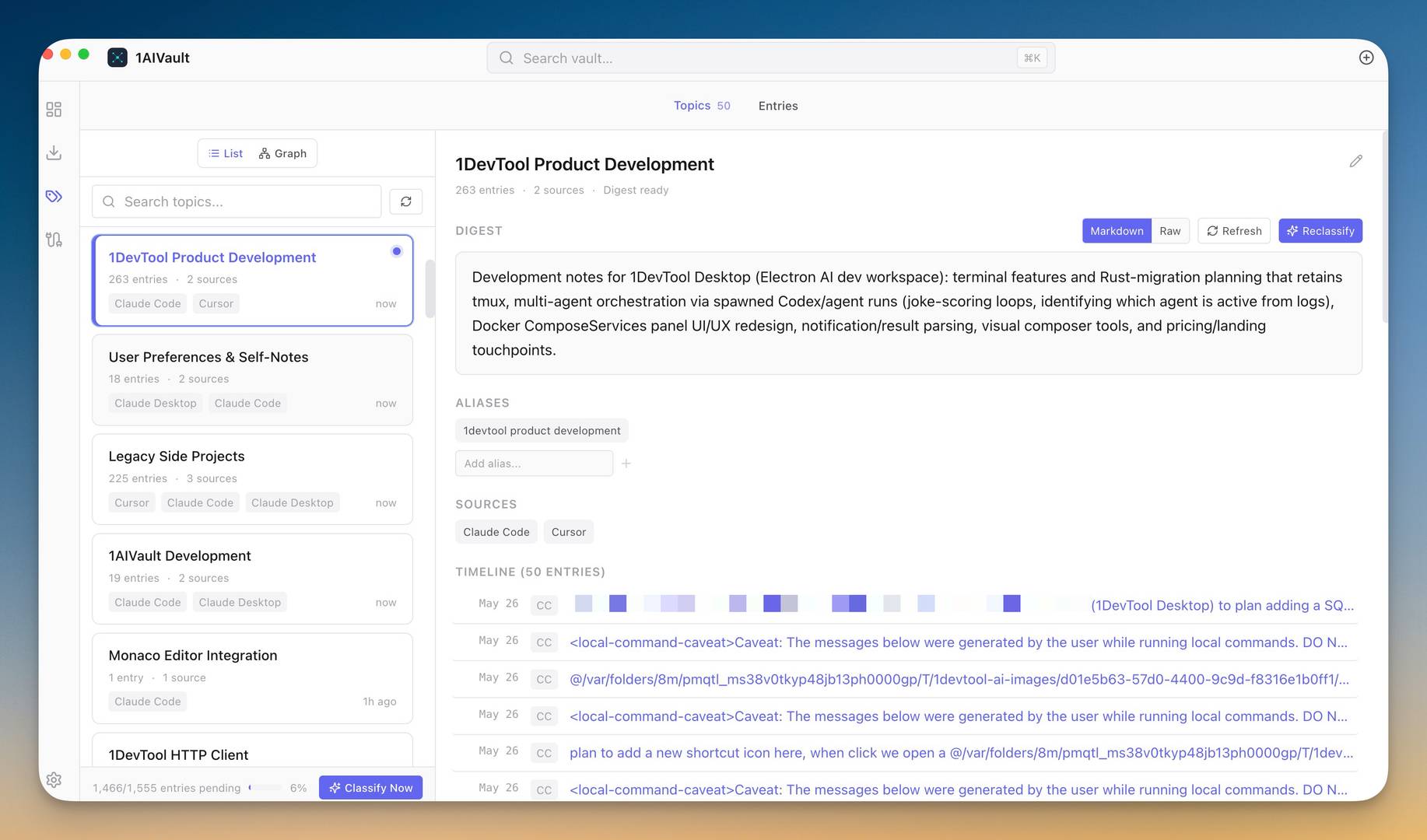Select the 1AIVault Development topic
Screen dimensions: 1427x840
click(252, 579)
